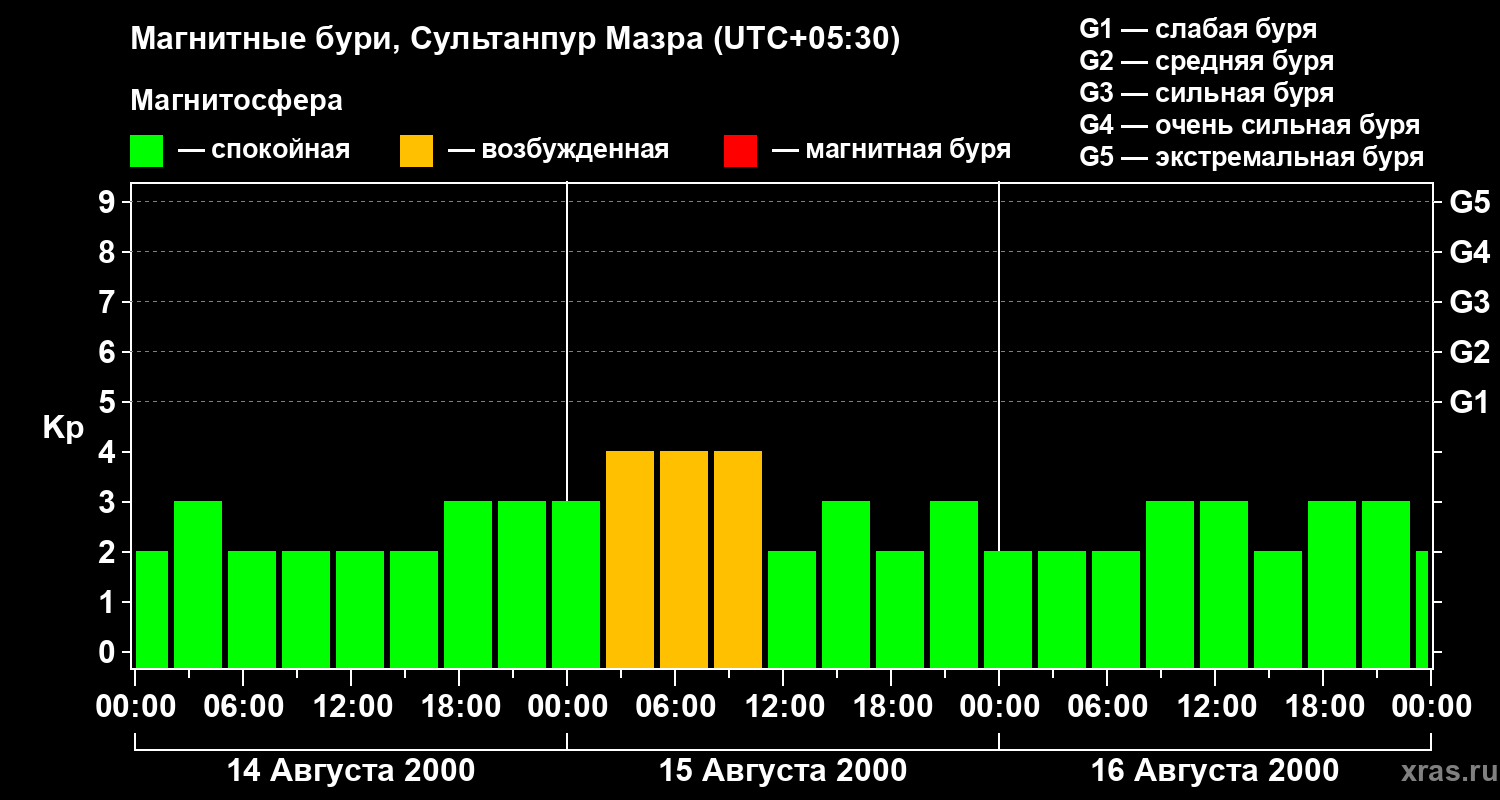1500x800 pixels.
Task: Click the 'G1 — слабая буря' description line
Action: (1198, 29)
